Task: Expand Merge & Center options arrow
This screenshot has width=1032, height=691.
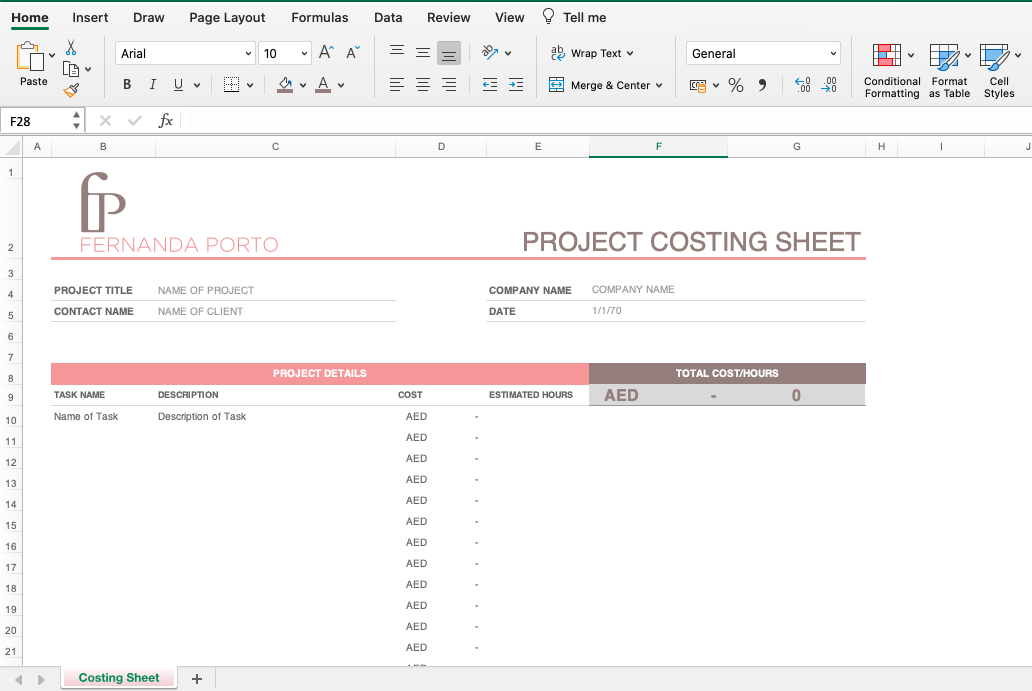Action: pyautogui.click(x=659, y=86)
